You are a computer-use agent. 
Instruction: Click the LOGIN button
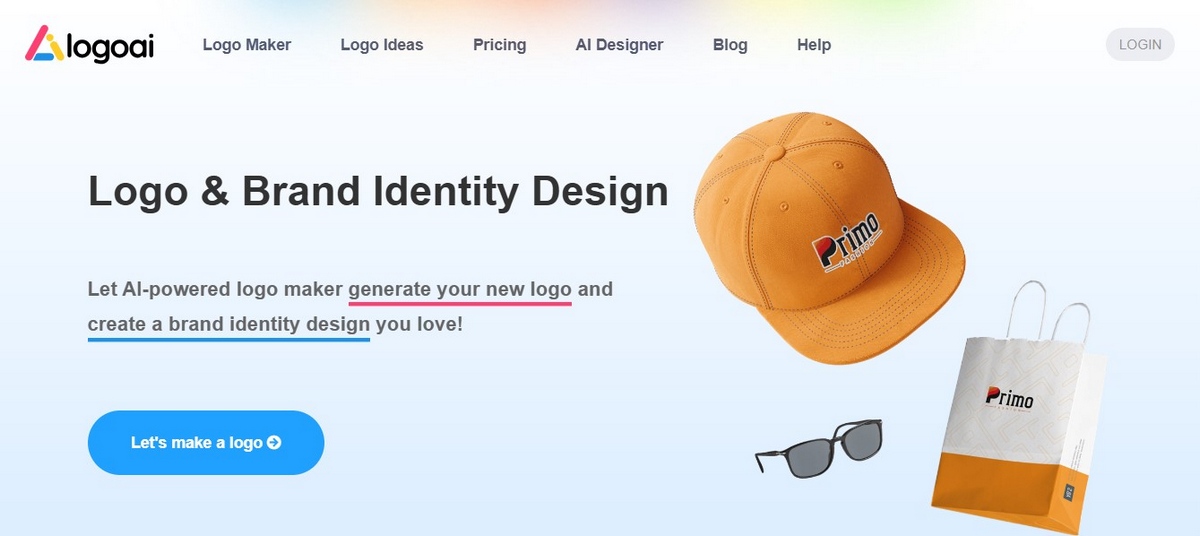[1140, 45]
